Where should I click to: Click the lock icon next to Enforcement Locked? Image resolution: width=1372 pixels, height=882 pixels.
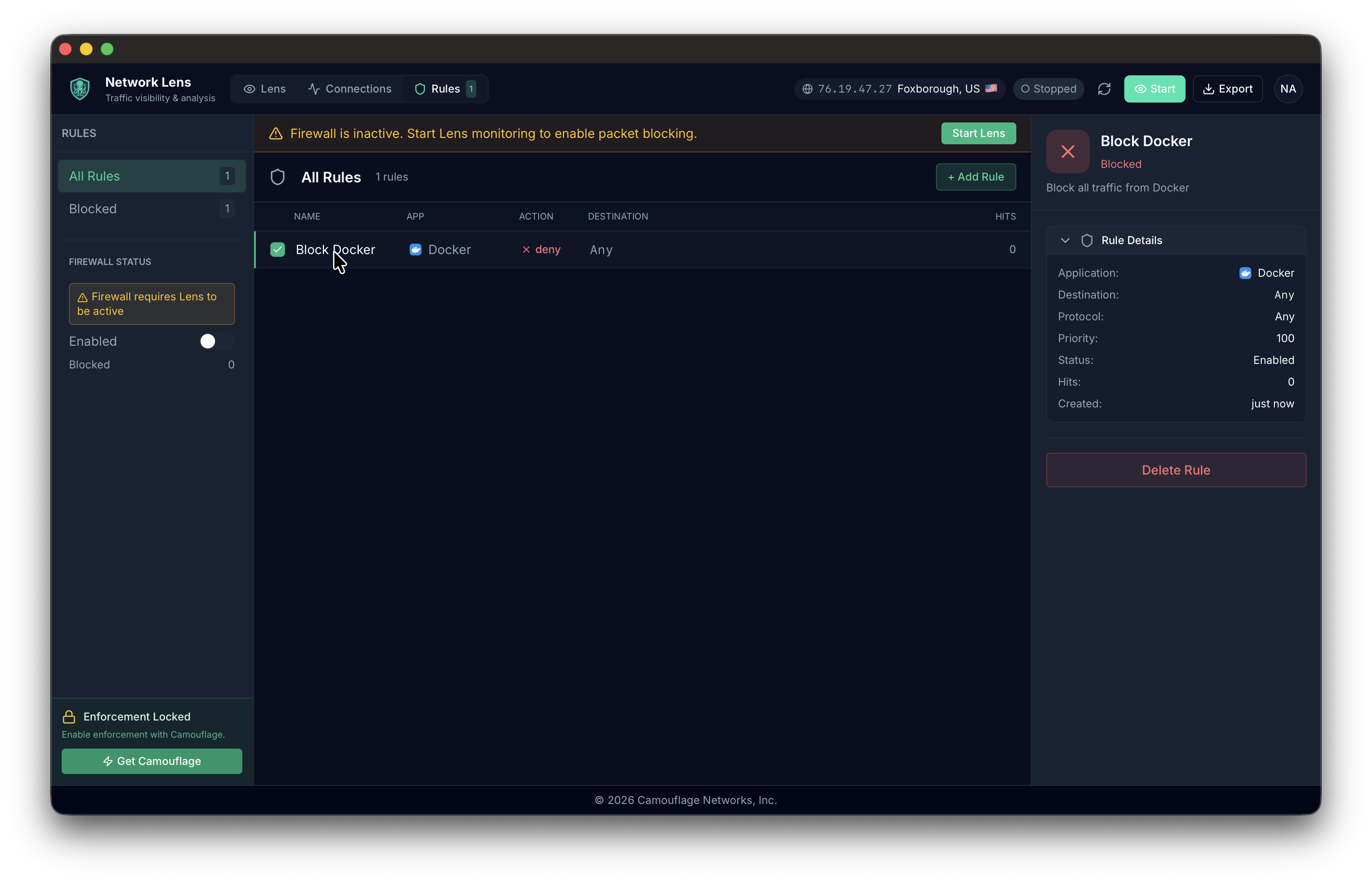coord(69,717)
